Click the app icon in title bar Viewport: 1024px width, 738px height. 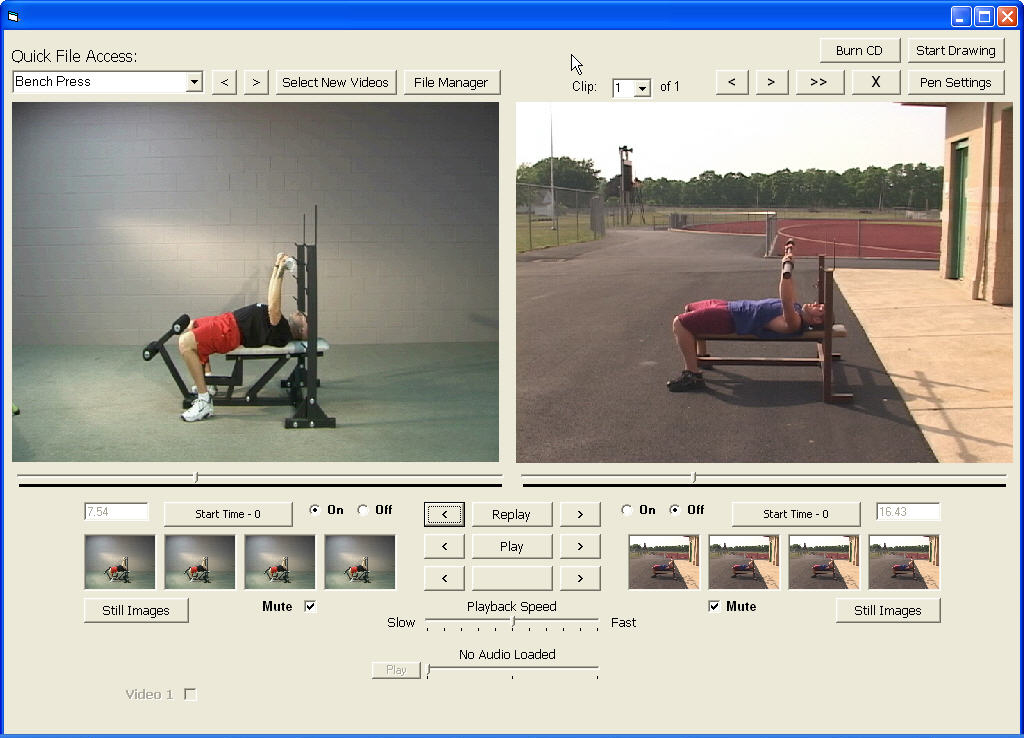click(13, 16)
